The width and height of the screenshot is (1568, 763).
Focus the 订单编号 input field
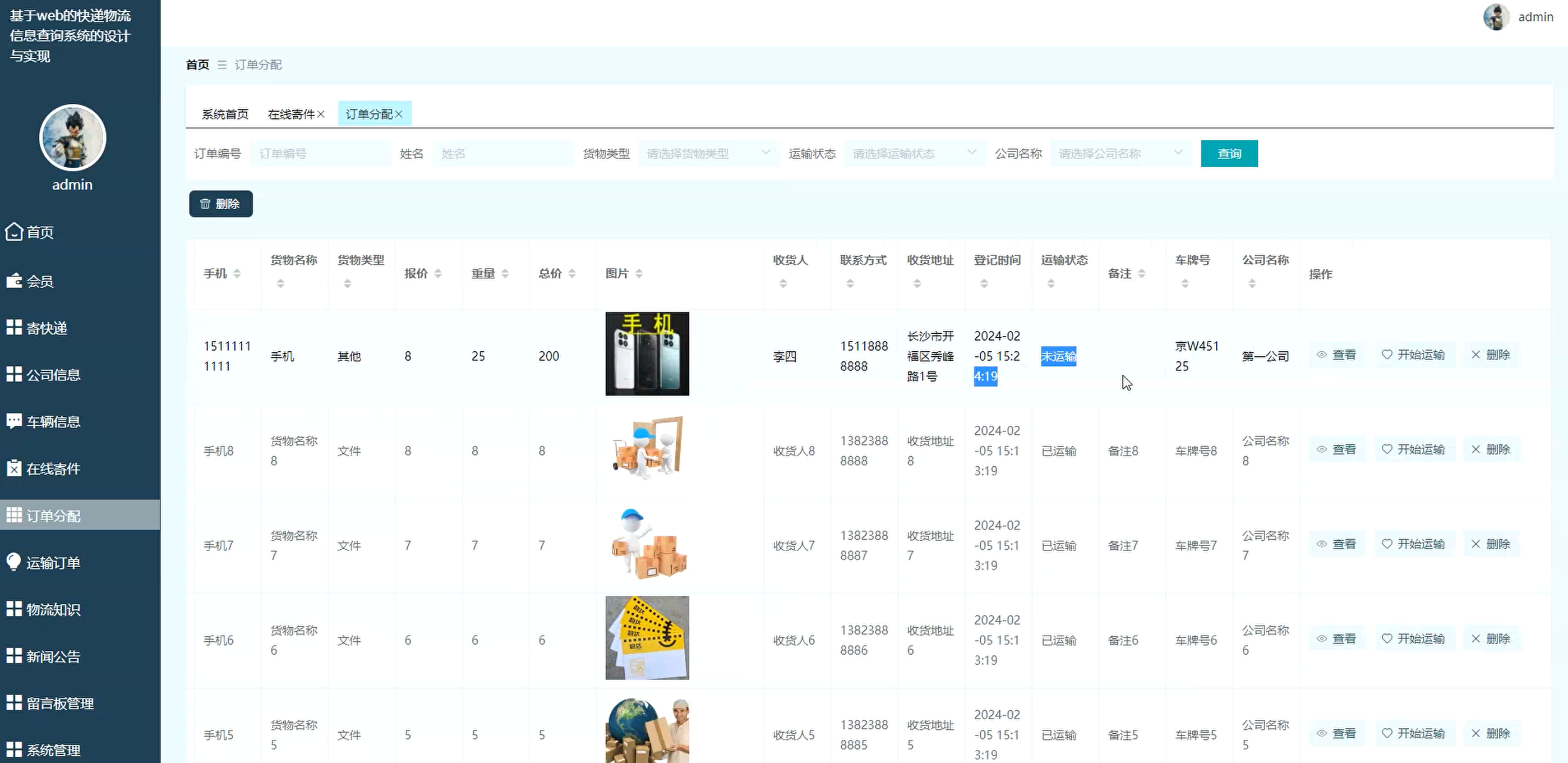point(320,154)
